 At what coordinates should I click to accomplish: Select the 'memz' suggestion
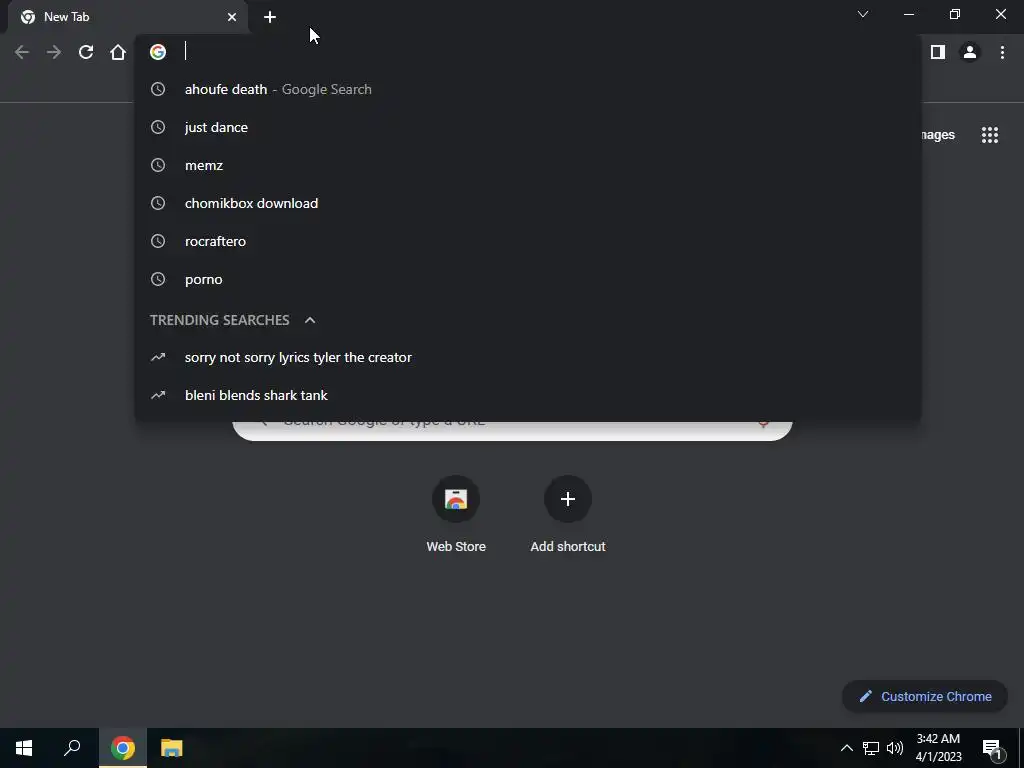[x=528, y=165]
